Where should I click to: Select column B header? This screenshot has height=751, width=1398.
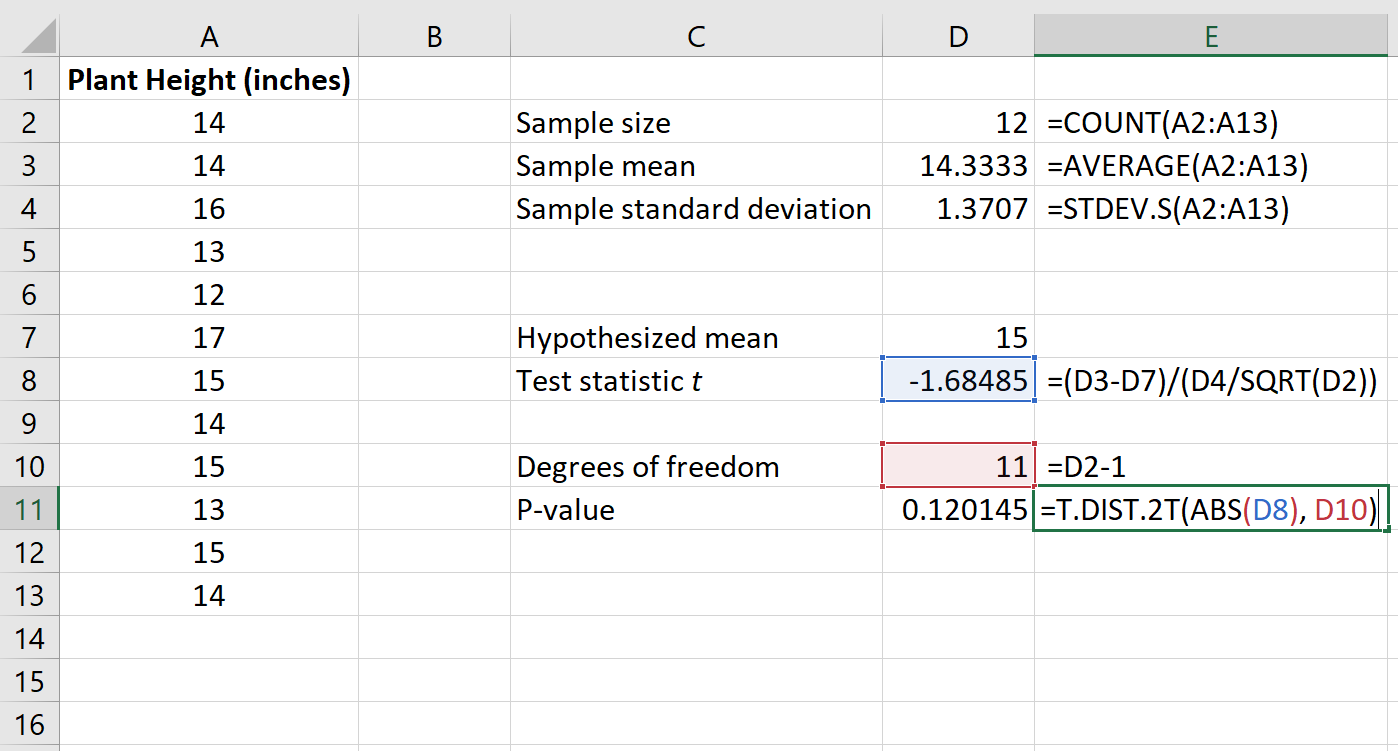[434, 37]
